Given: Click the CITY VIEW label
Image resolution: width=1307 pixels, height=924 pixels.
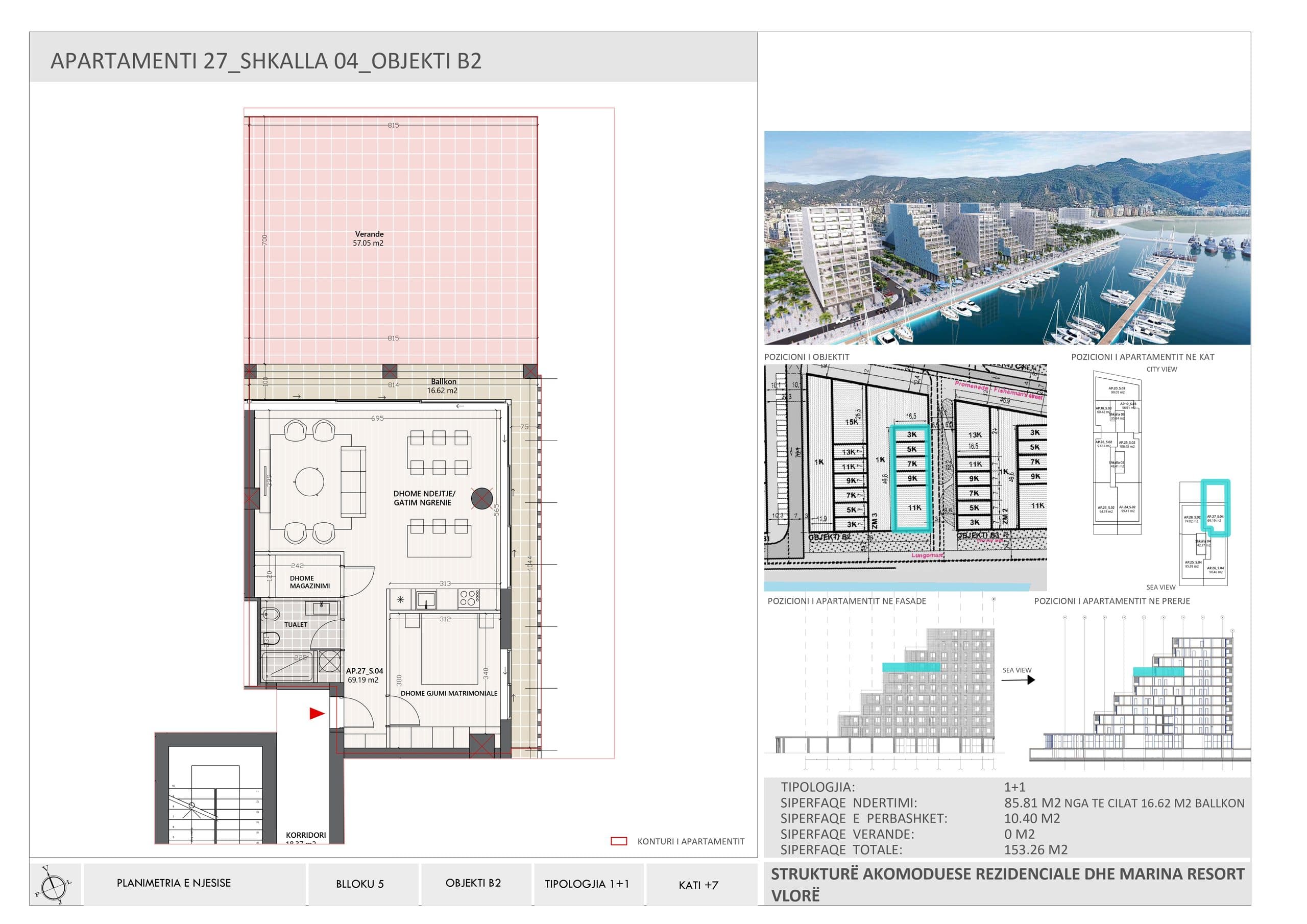Looking at the screenshot, I should 1161,370.
